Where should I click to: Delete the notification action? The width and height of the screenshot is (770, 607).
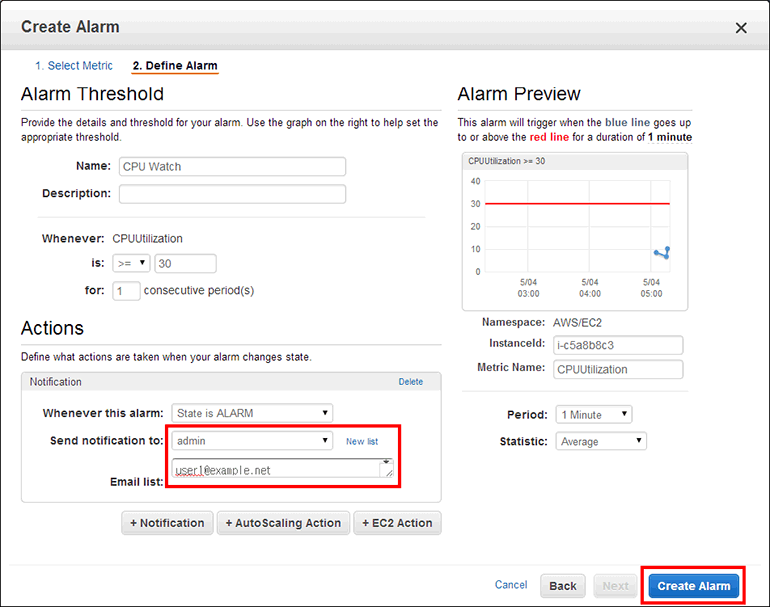pos(410,382)
